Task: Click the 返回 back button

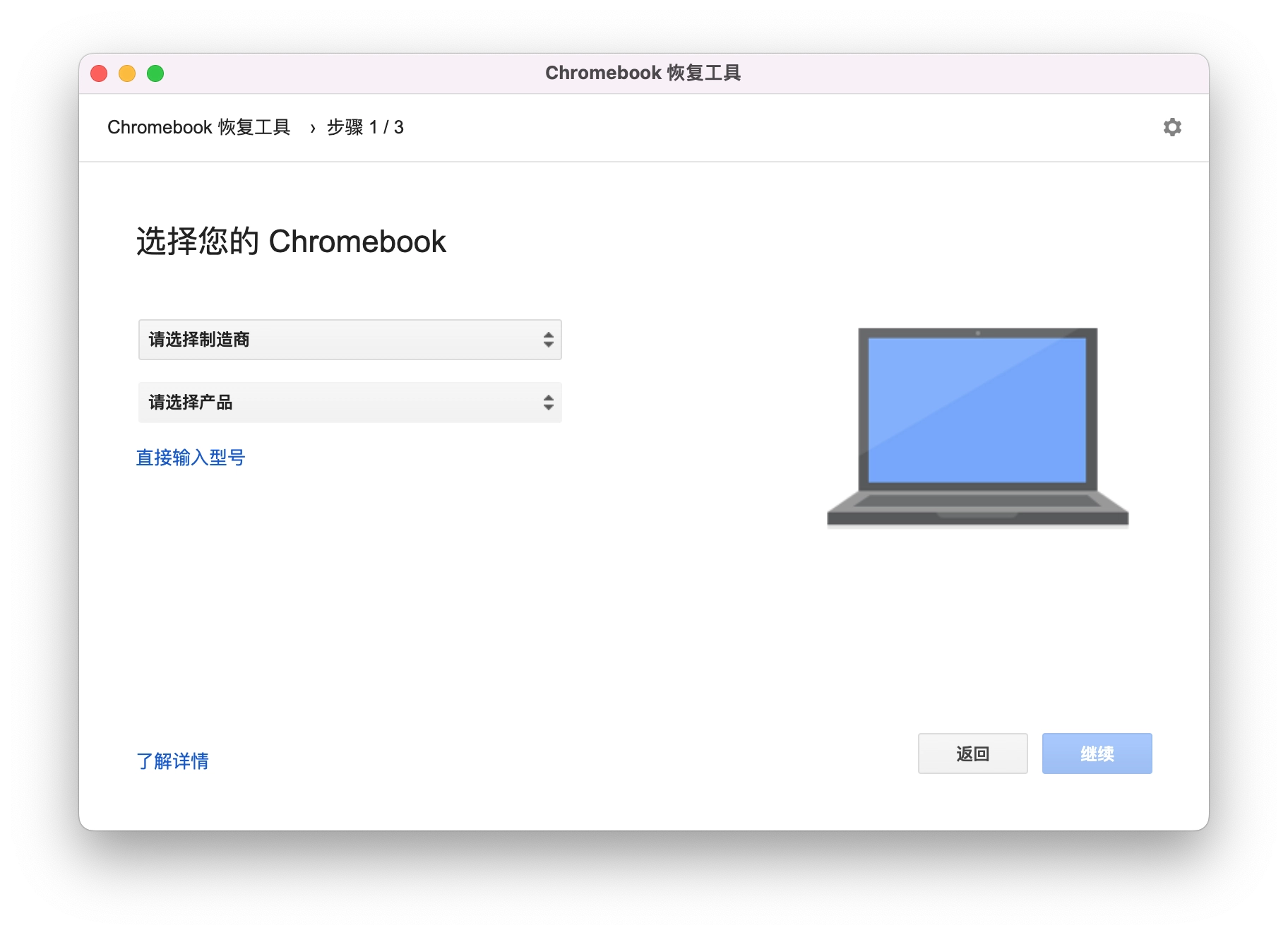Action: tap(972, 754)
